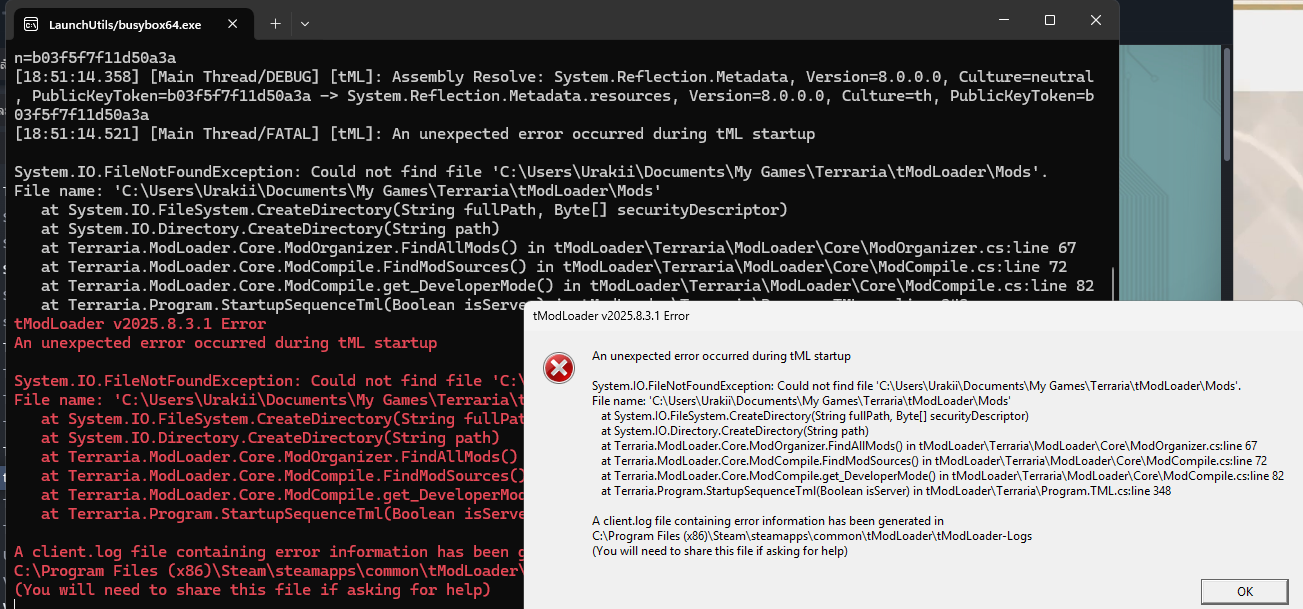Image resolution: width=1303 pixels, height=609 pixels.
Task: Click the Main Thread/FATAL log line
Action: (414, 134)
